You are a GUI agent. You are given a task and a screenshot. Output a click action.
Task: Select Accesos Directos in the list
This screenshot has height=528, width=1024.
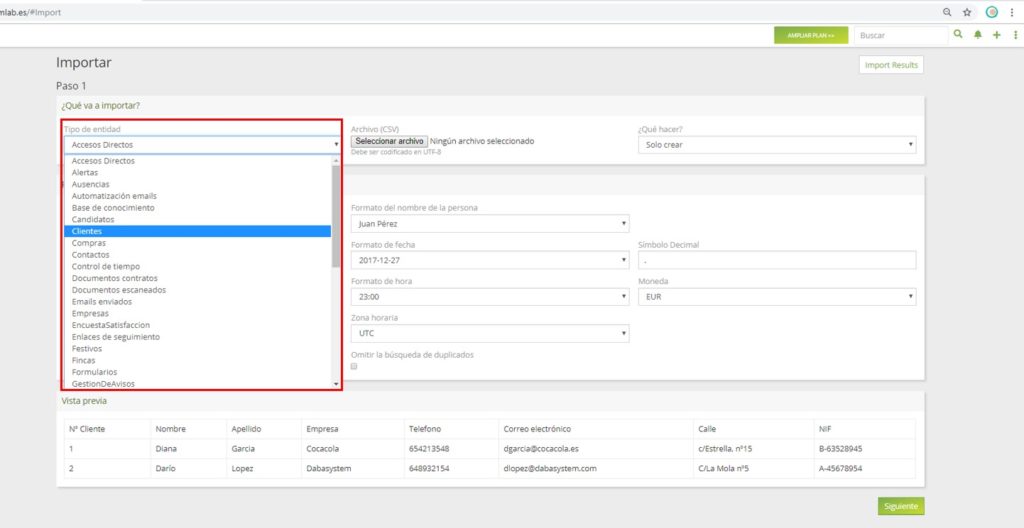[198, 161]
